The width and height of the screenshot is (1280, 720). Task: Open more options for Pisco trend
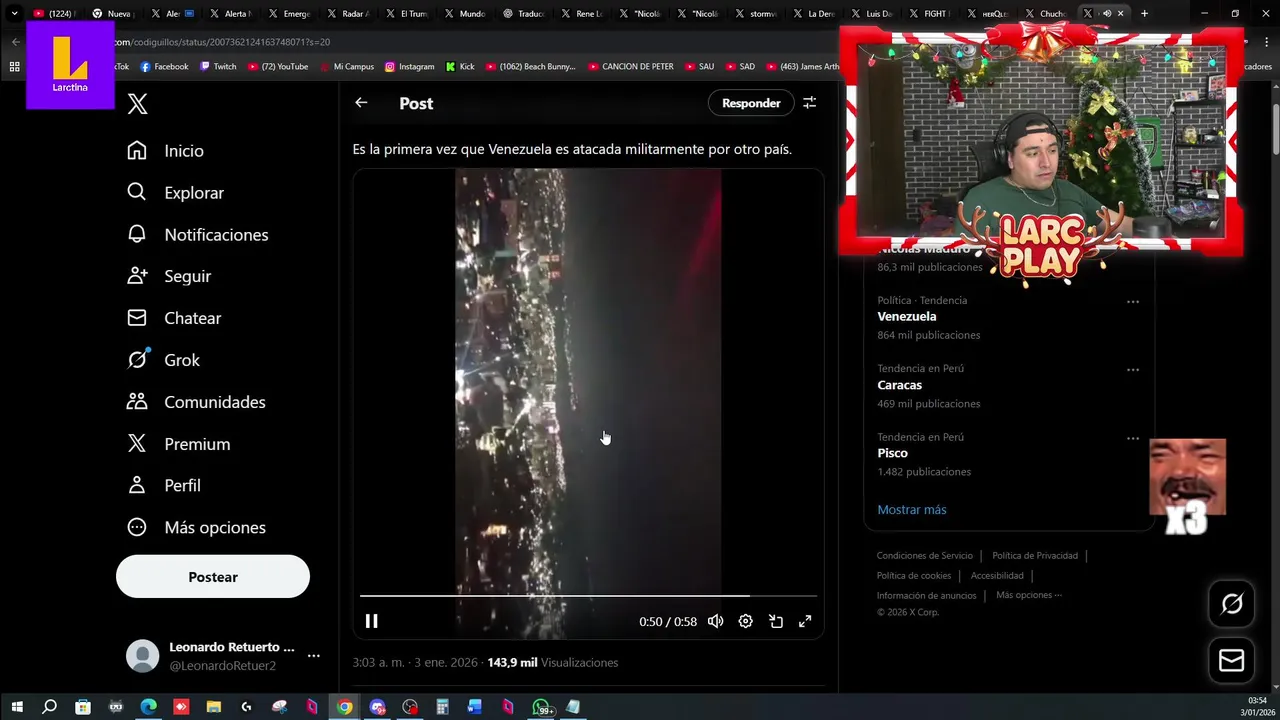click(x=1133, y=438)
